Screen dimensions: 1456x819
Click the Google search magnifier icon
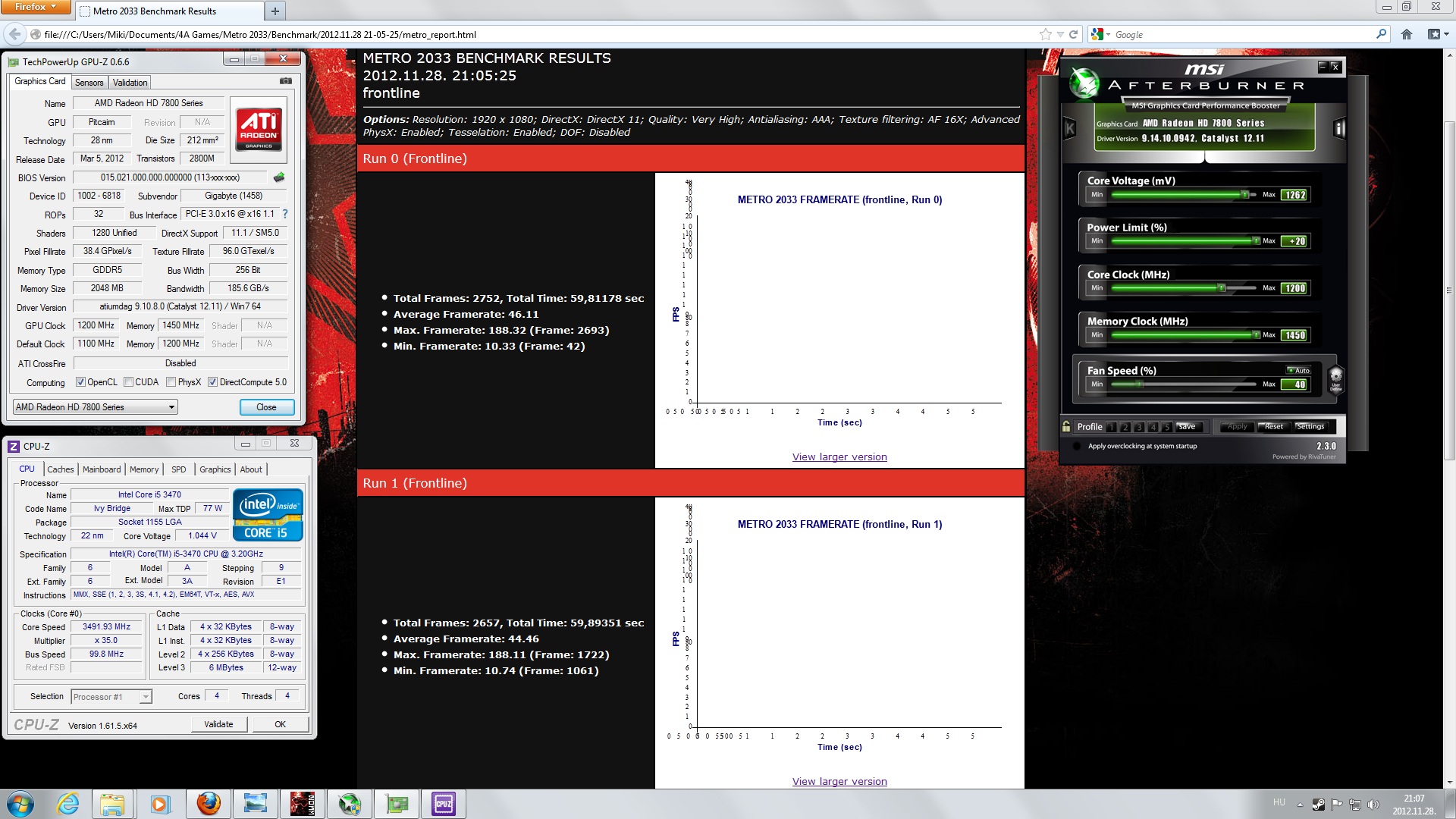coord(1381,34)
